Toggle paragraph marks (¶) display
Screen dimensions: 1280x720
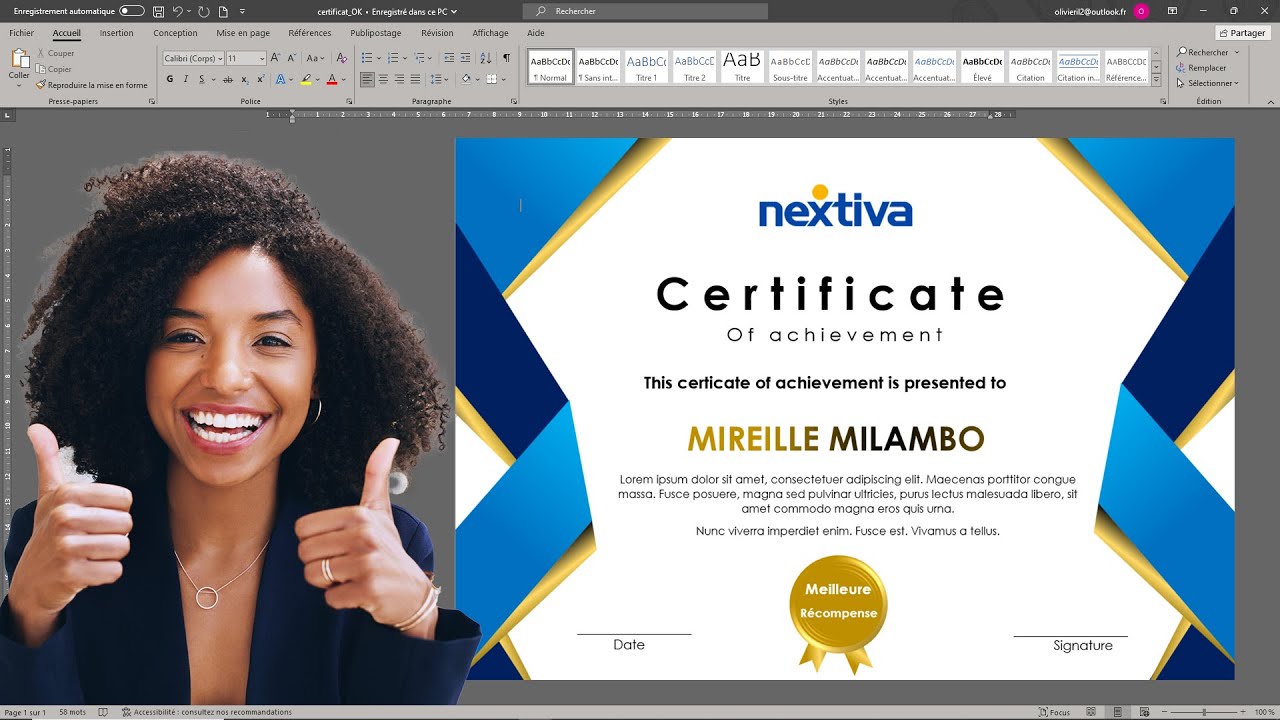[x=507, y=58]
